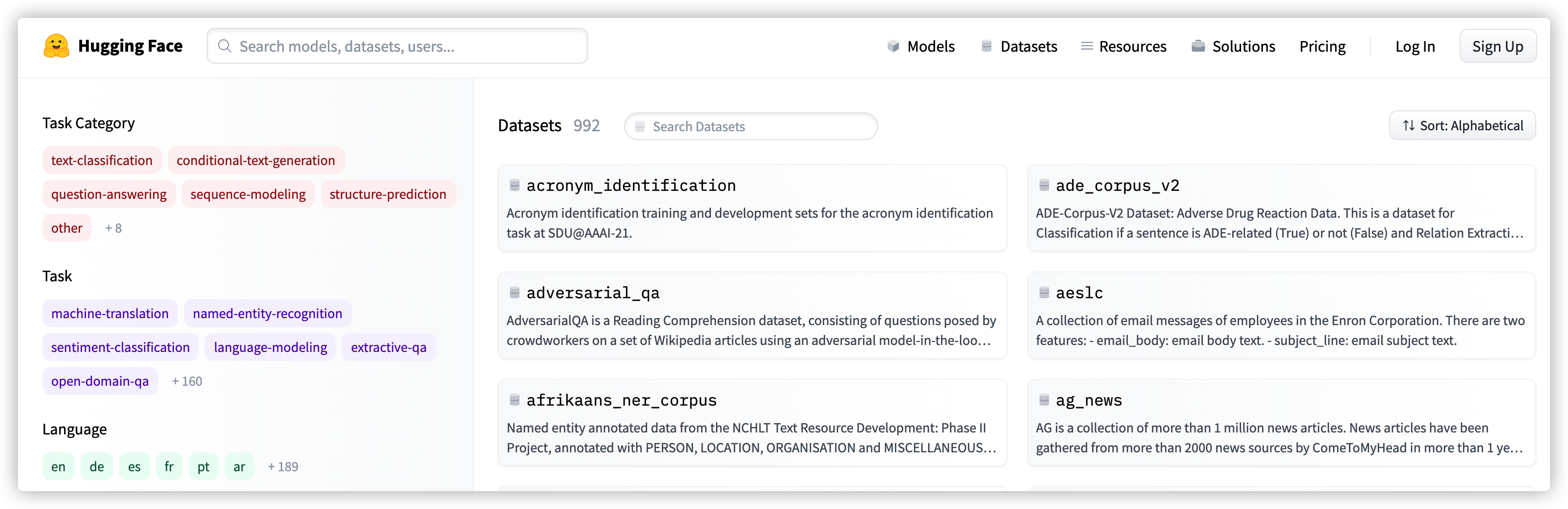Click the dataset icon beside aeslc
This screenshot has width=1568, height=509.
pyautogui.click(x=1044, y=293)
